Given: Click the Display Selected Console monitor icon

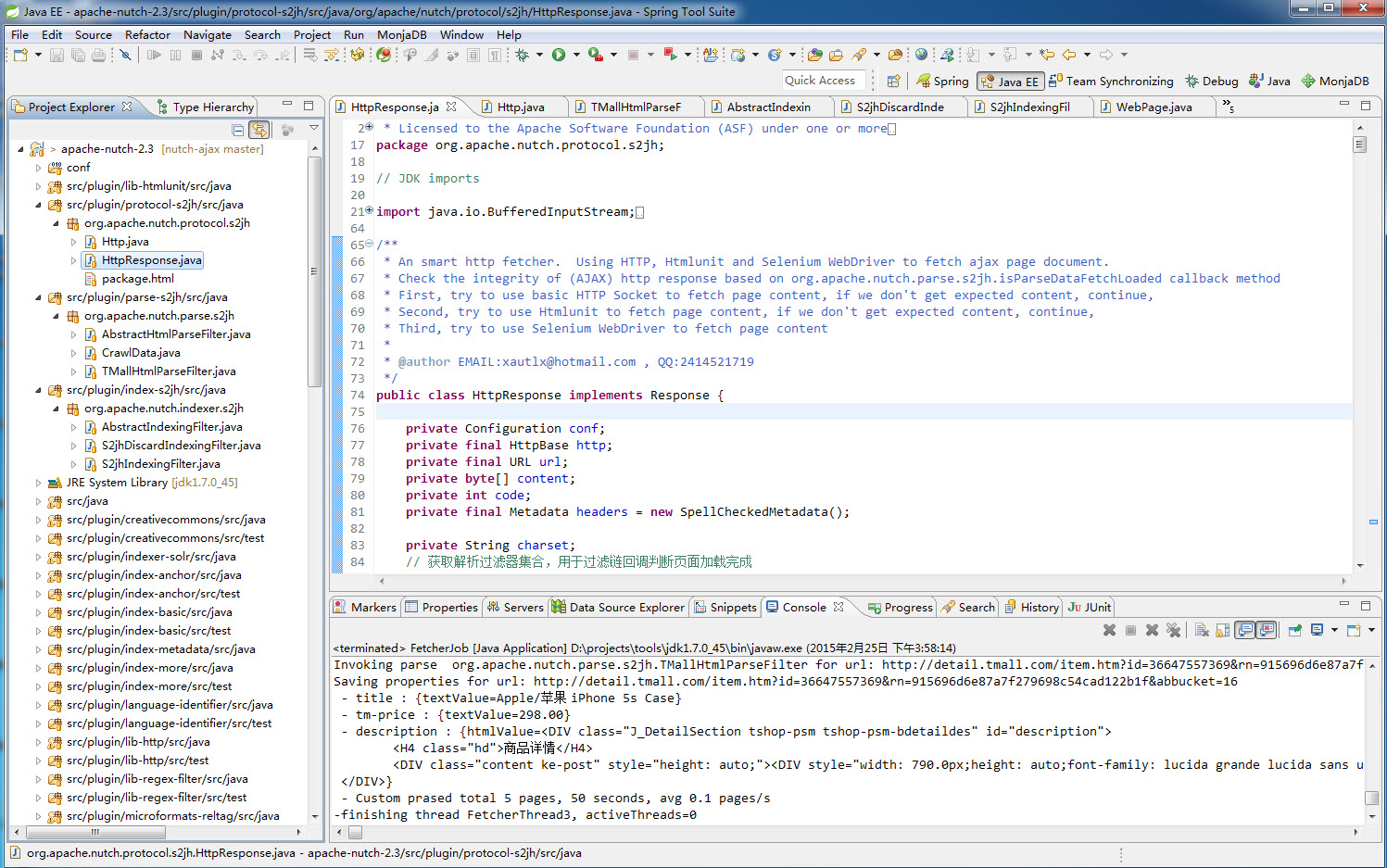Looking at the screenshot, I should pyautogui.click(x=1317, y=630).
